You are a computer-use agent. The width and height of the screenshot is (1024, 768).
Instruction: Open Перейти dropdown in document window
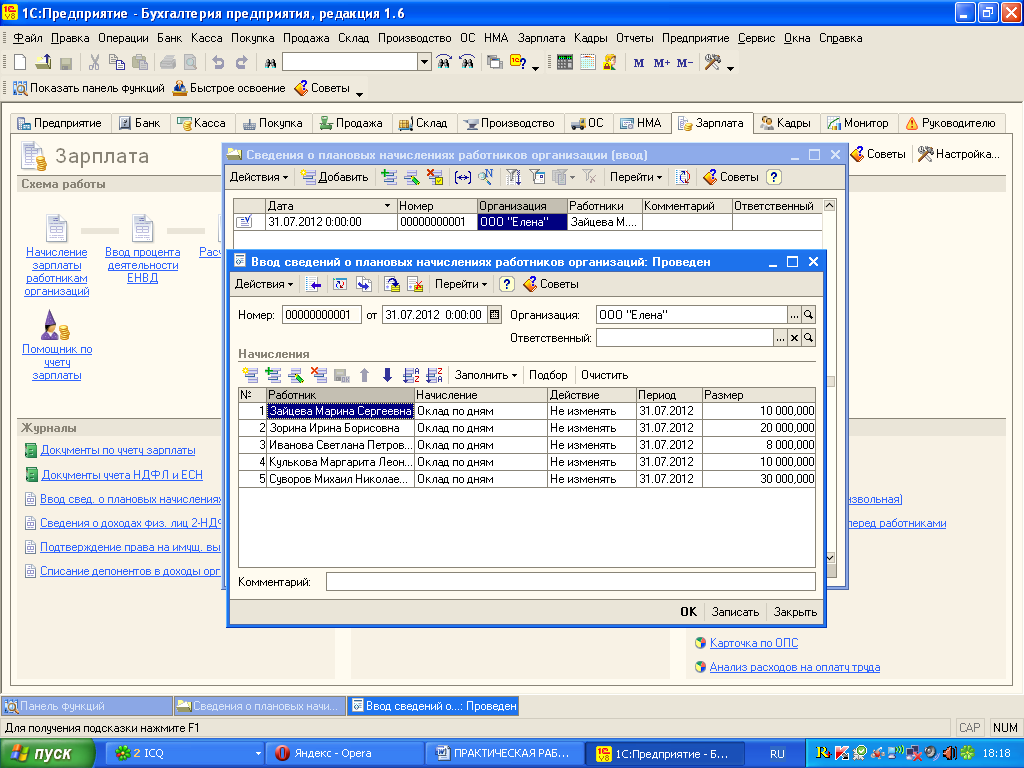tap(461, 284)
